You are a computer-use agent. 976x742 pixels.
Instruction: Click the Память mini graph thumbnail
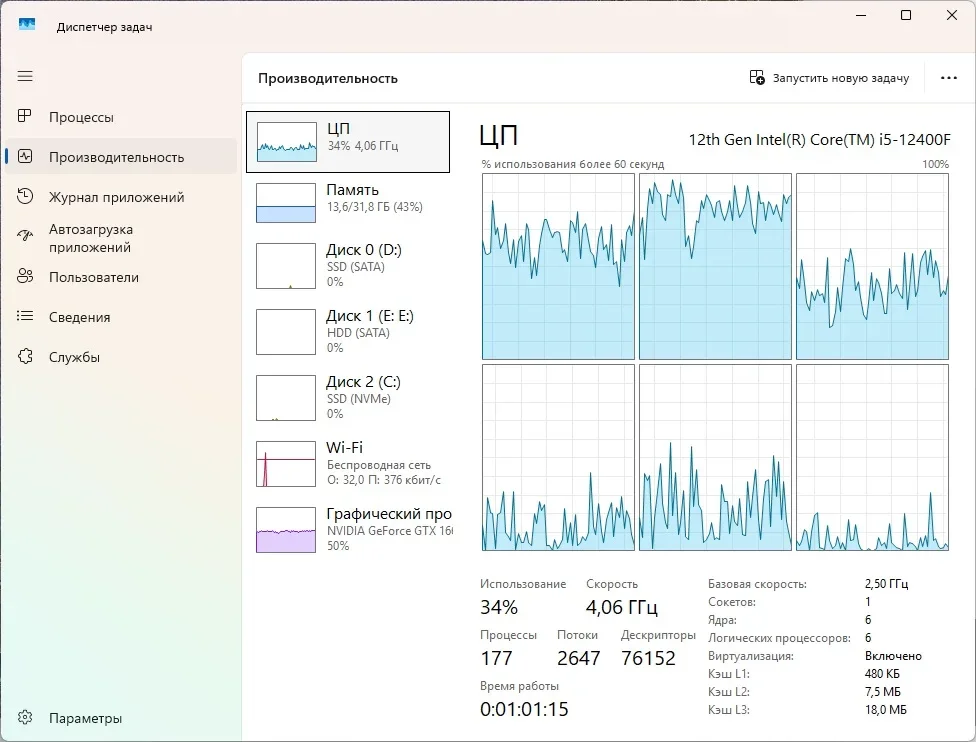(x=286, y=203)
